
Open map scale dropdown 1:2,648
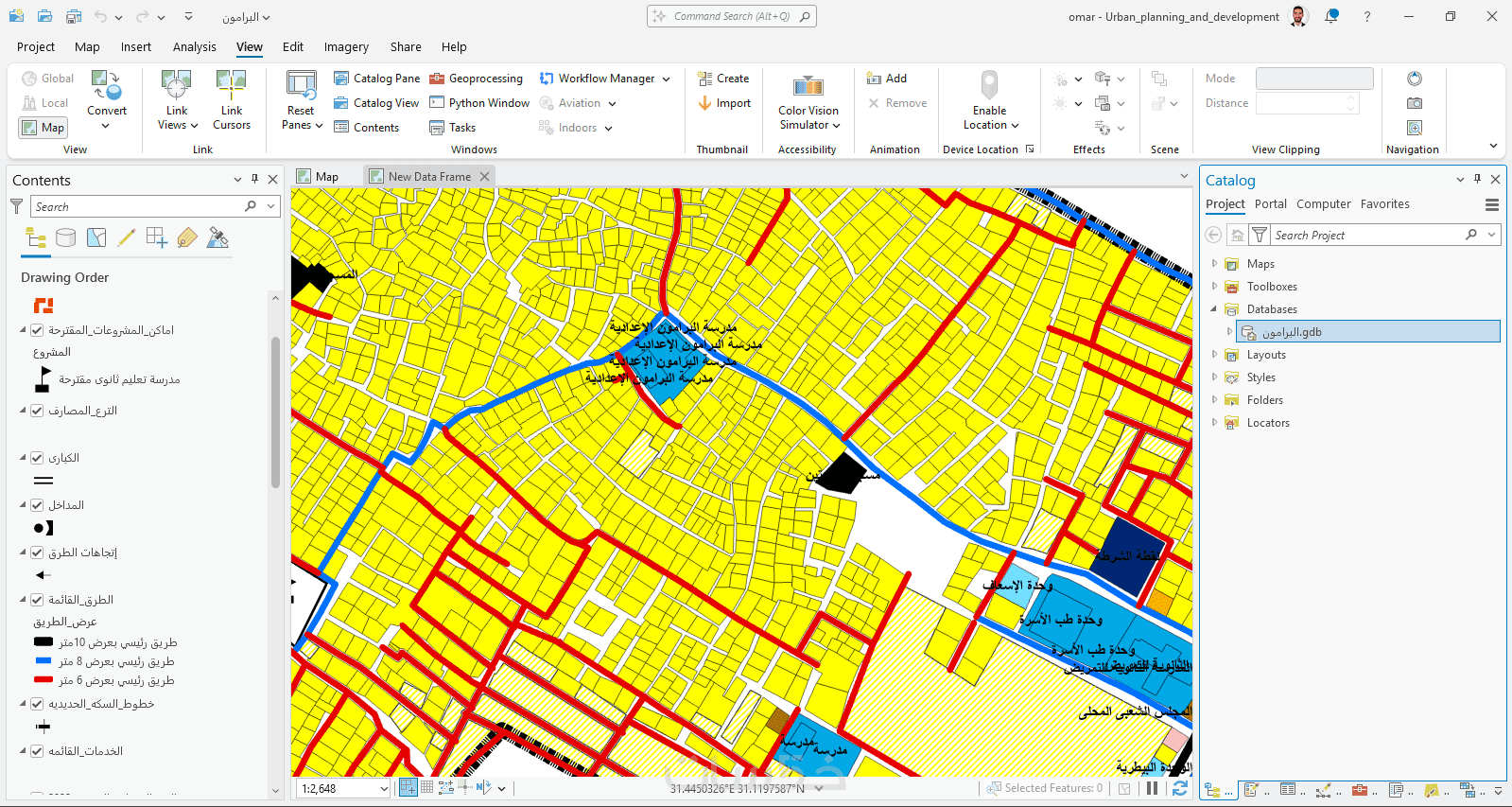pyautogui.click(x=384, y=788)
